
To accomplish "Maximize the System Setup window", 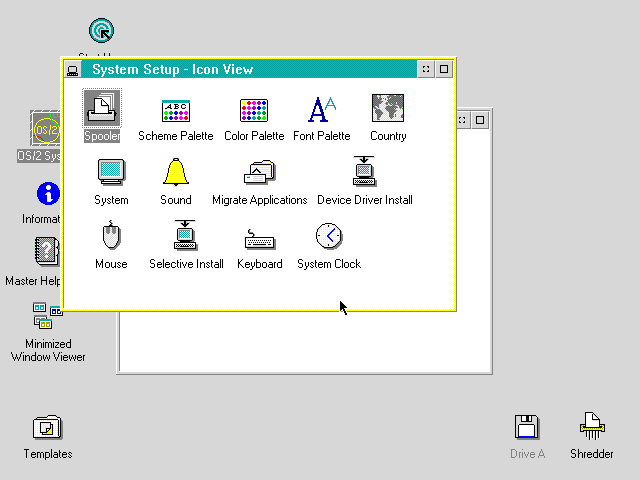I will 445,69.
